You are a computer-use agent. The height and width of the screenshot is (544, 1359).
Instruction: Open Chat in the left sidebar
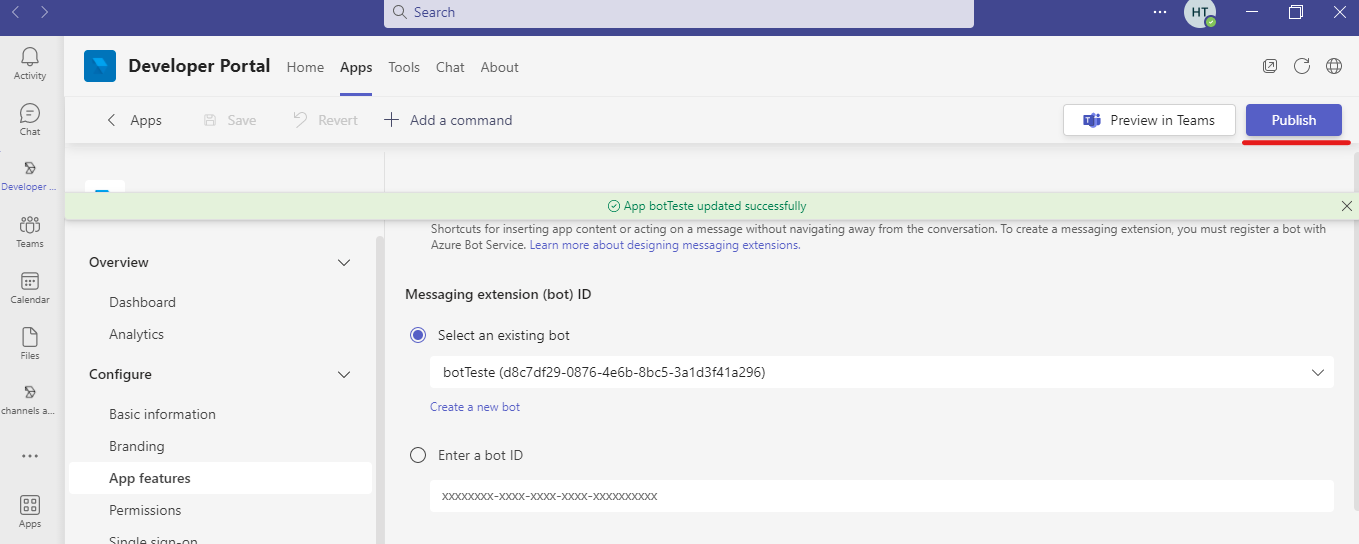point(30,119)
